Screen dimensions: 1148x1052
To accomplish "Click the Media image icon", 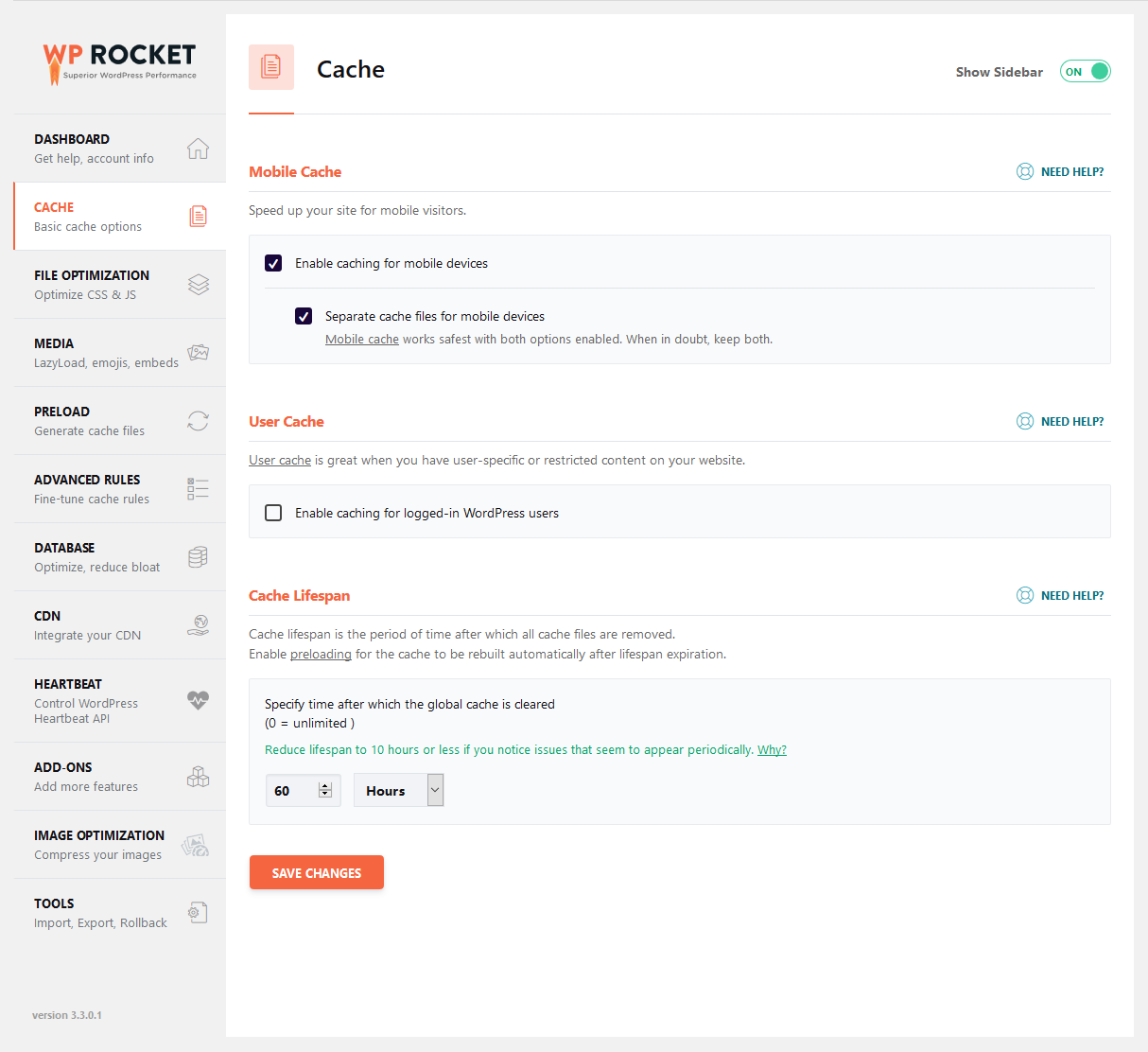I will coord(198,352).
